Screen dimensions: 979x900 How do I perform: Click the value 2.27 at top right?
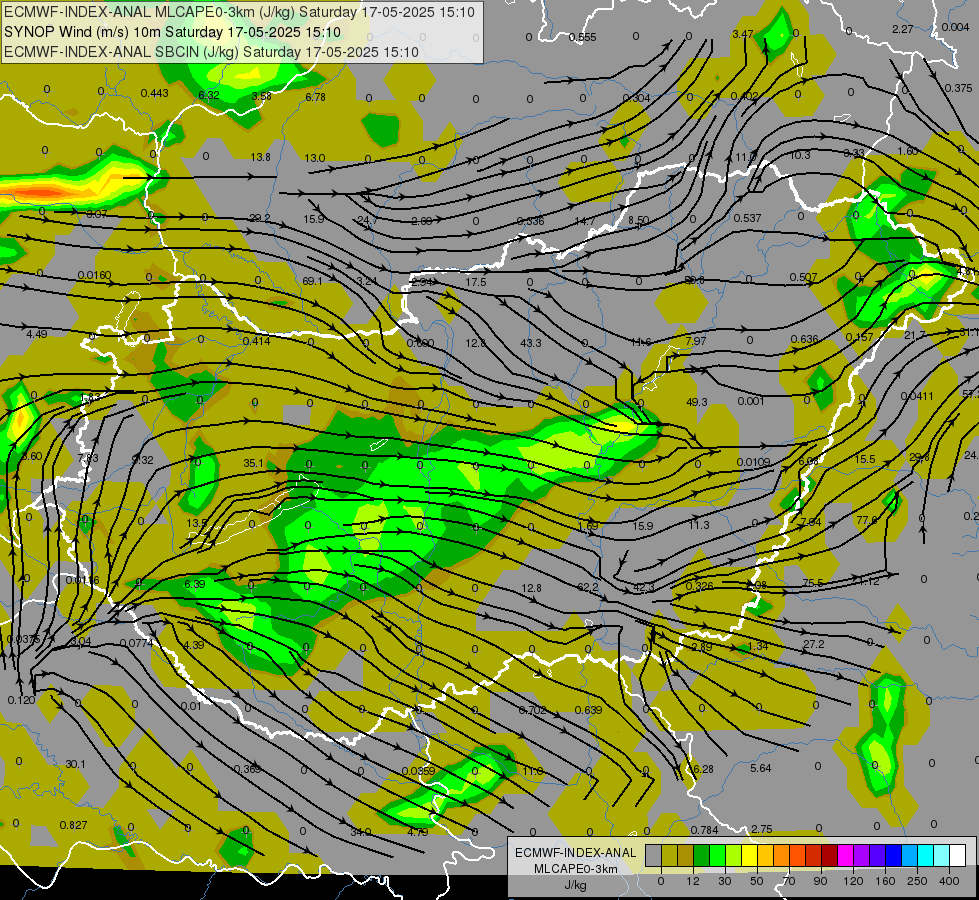(903, 29)
